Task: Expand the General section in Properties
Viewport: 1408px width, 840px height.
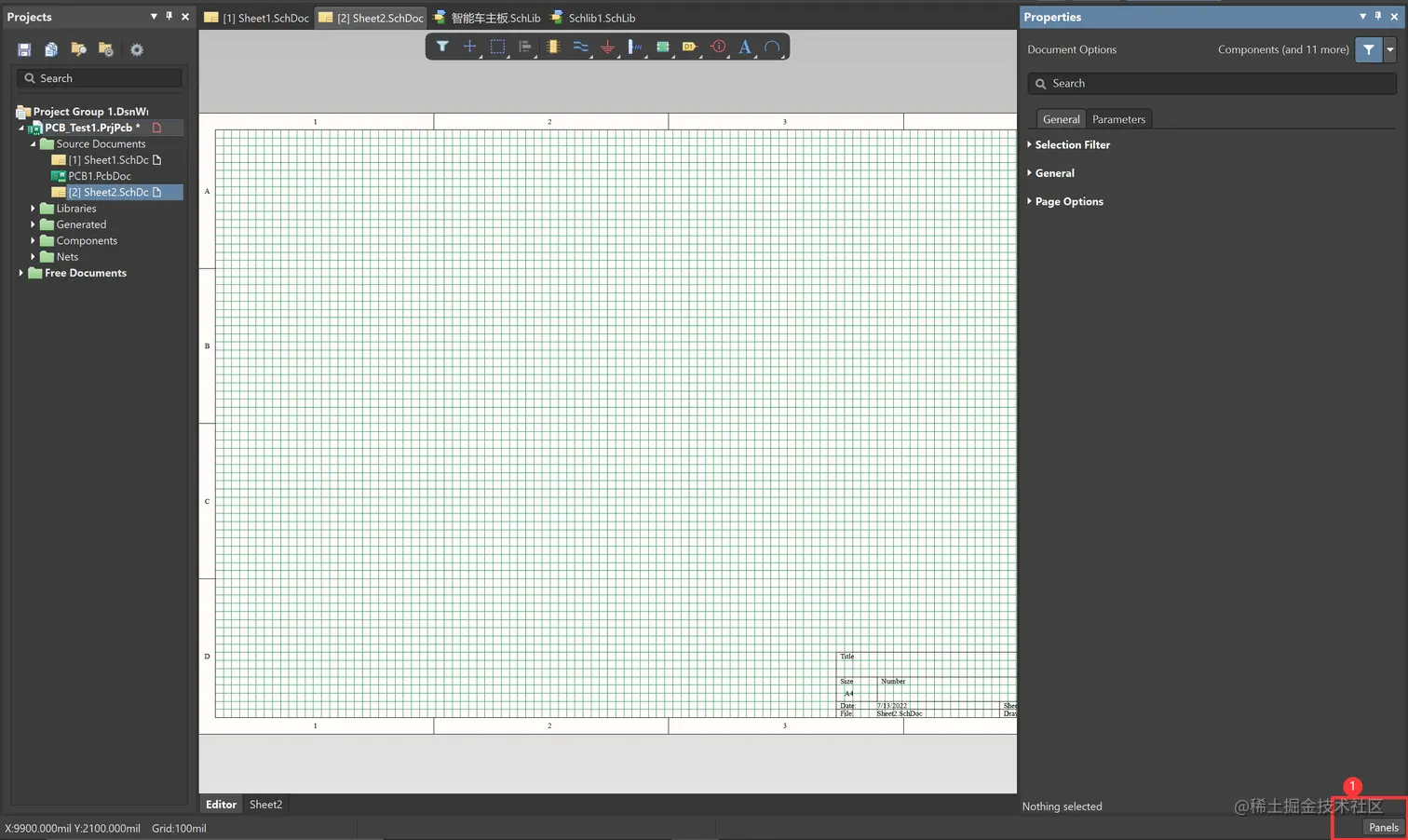Action: click(1029, 173)
